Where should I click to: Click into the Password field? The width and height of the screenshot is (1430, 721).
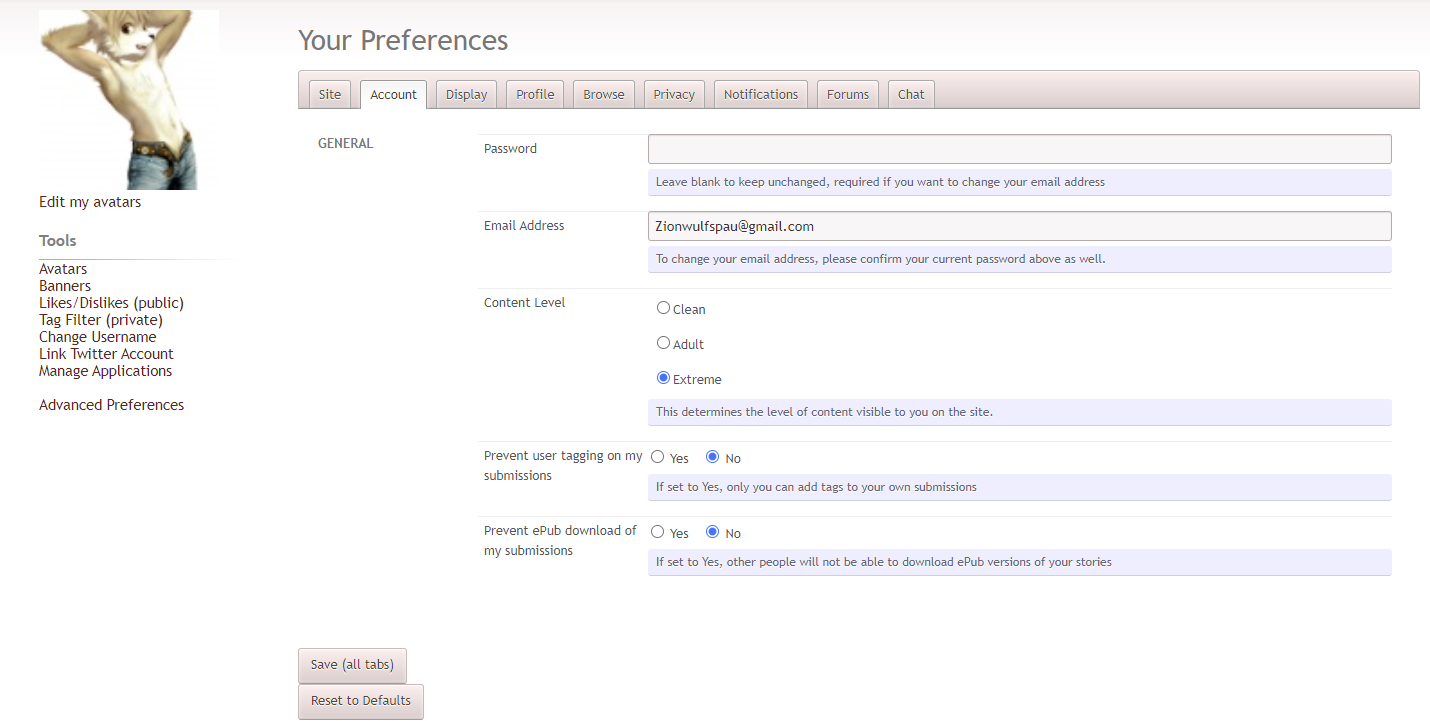tap(1019, 149)
